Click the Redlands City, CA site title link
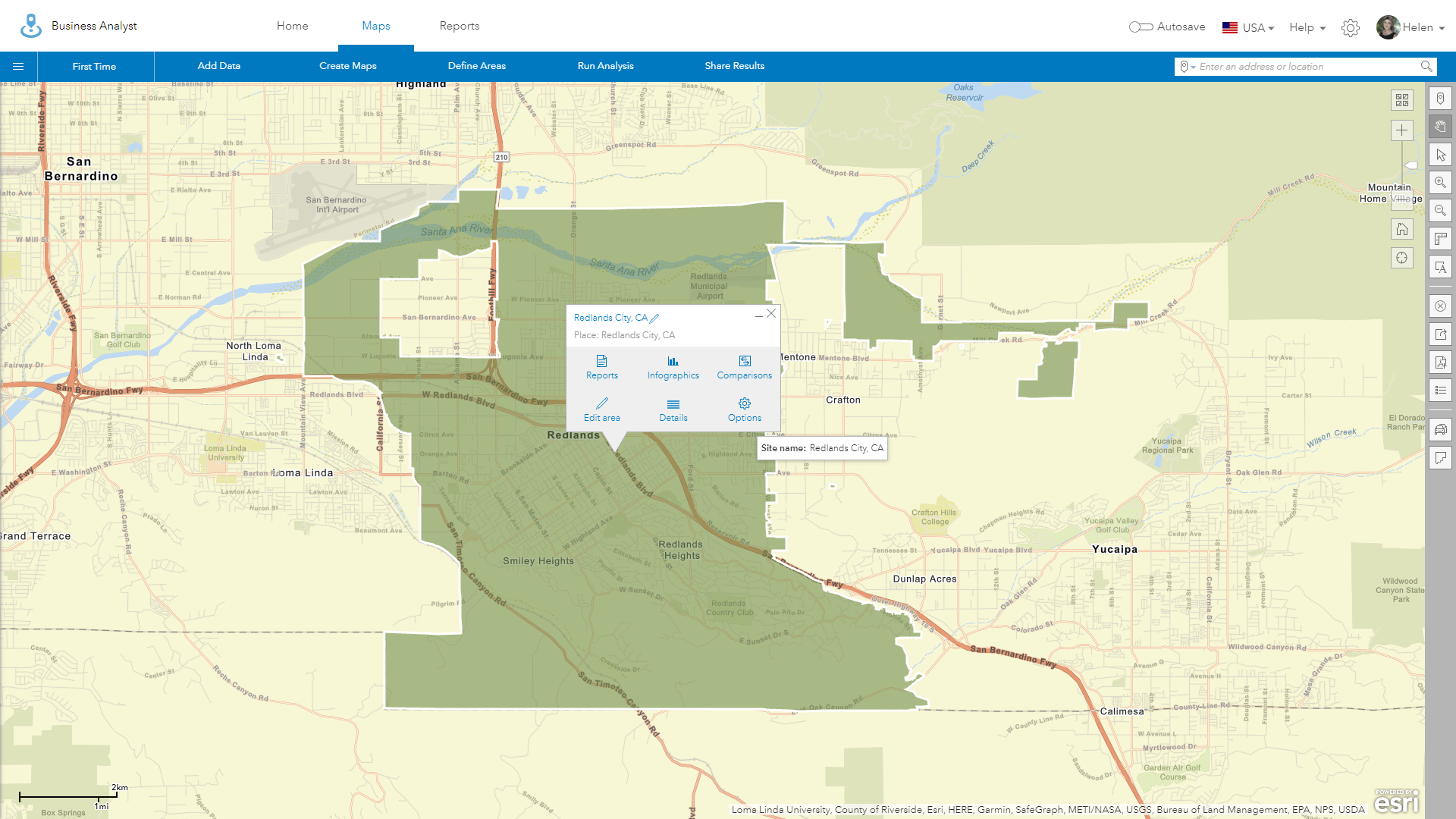The width and height of the screenshot is (1456, 819). pyautogui.click(x=610, y=318)
